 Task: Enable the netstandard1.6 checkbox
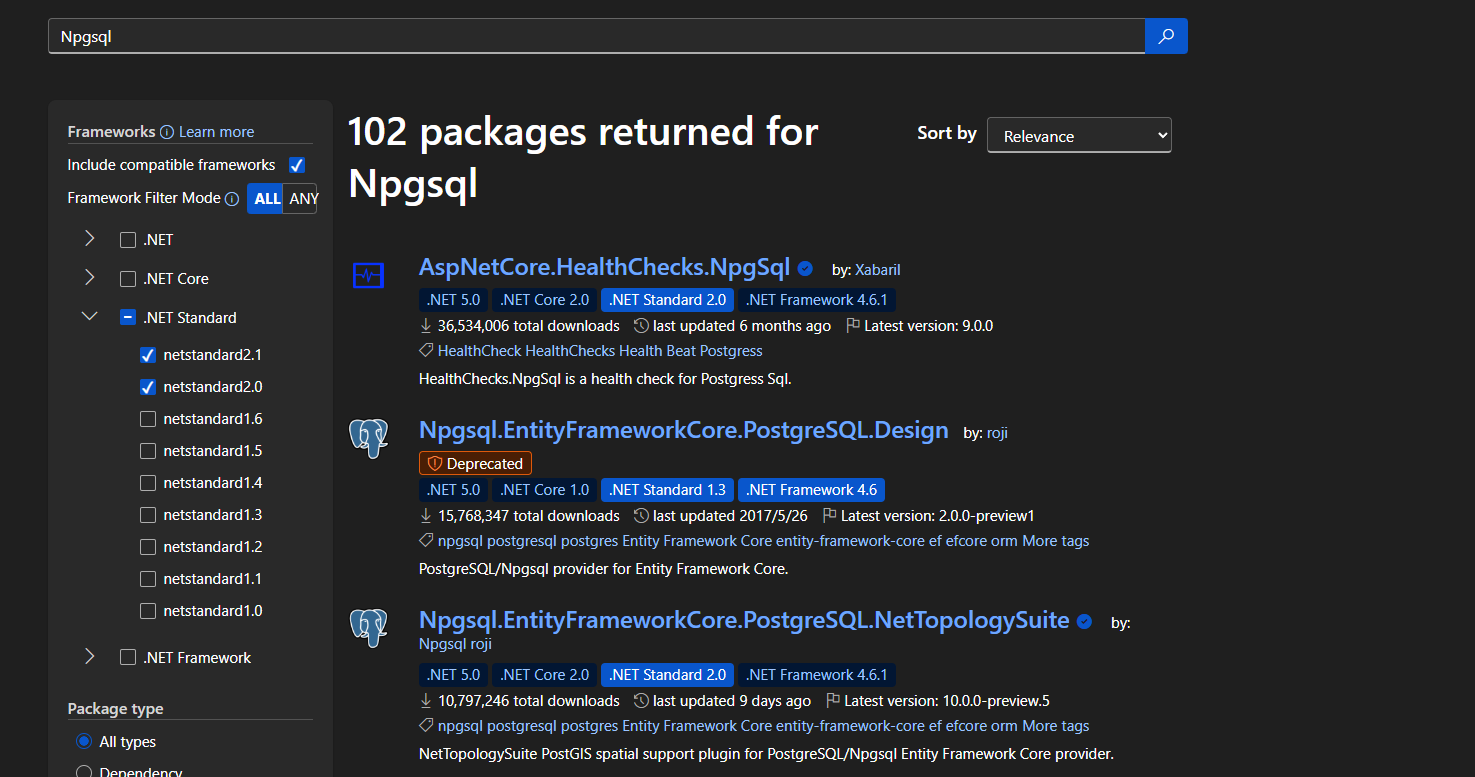tap(148, 418)
